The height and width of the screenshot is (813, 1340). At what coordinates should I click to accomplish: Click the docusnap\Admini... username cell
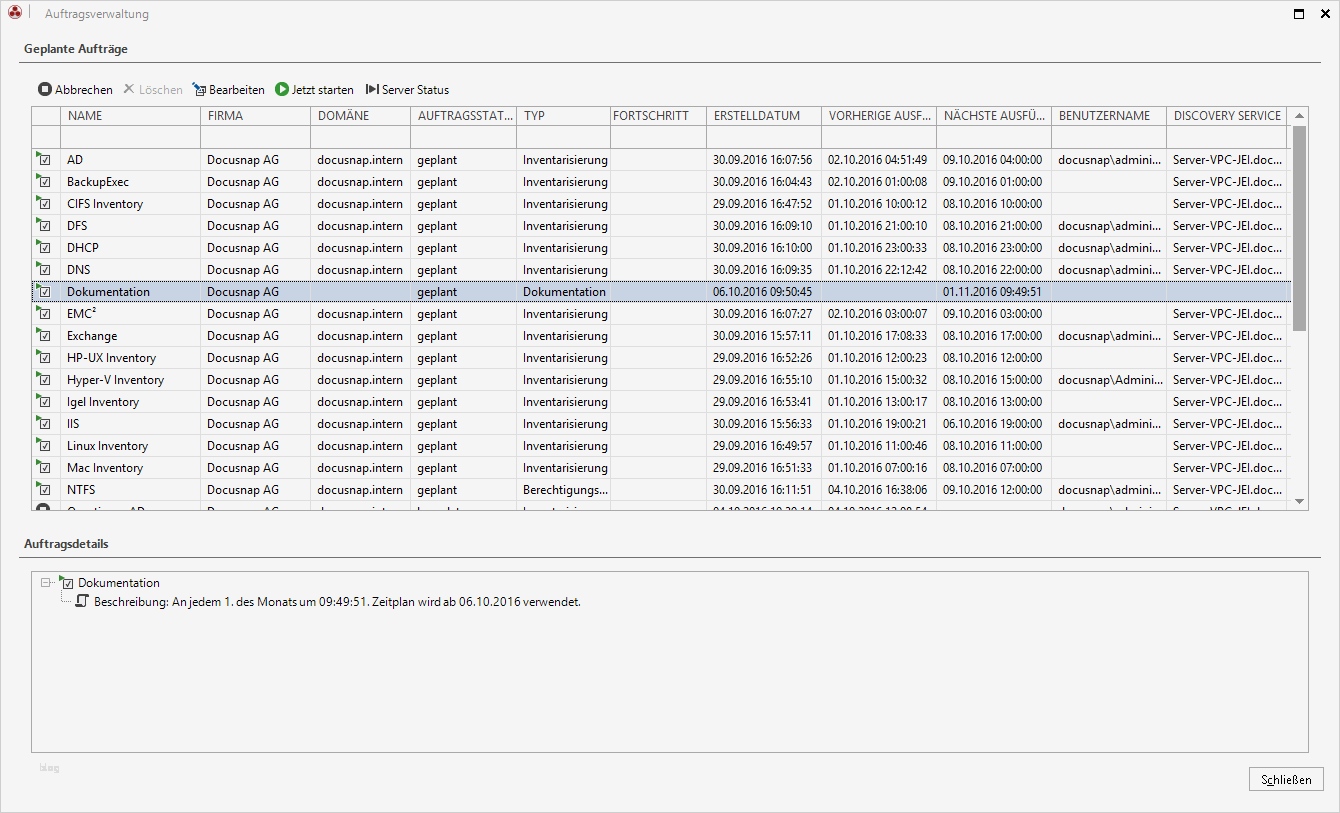pyautogui.click(x=1111, y=380)
